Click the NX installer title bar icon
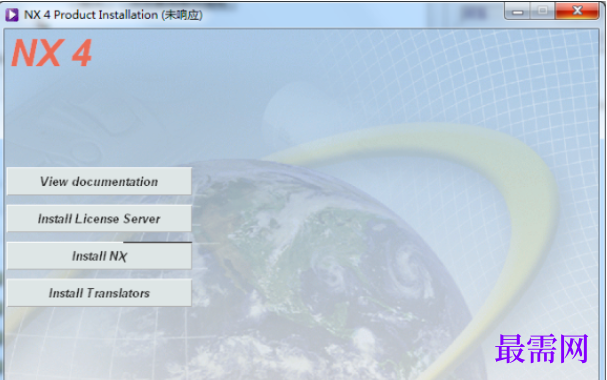This screenshot has height=380, width=607. pyautogui.click(x=12, y=15)
